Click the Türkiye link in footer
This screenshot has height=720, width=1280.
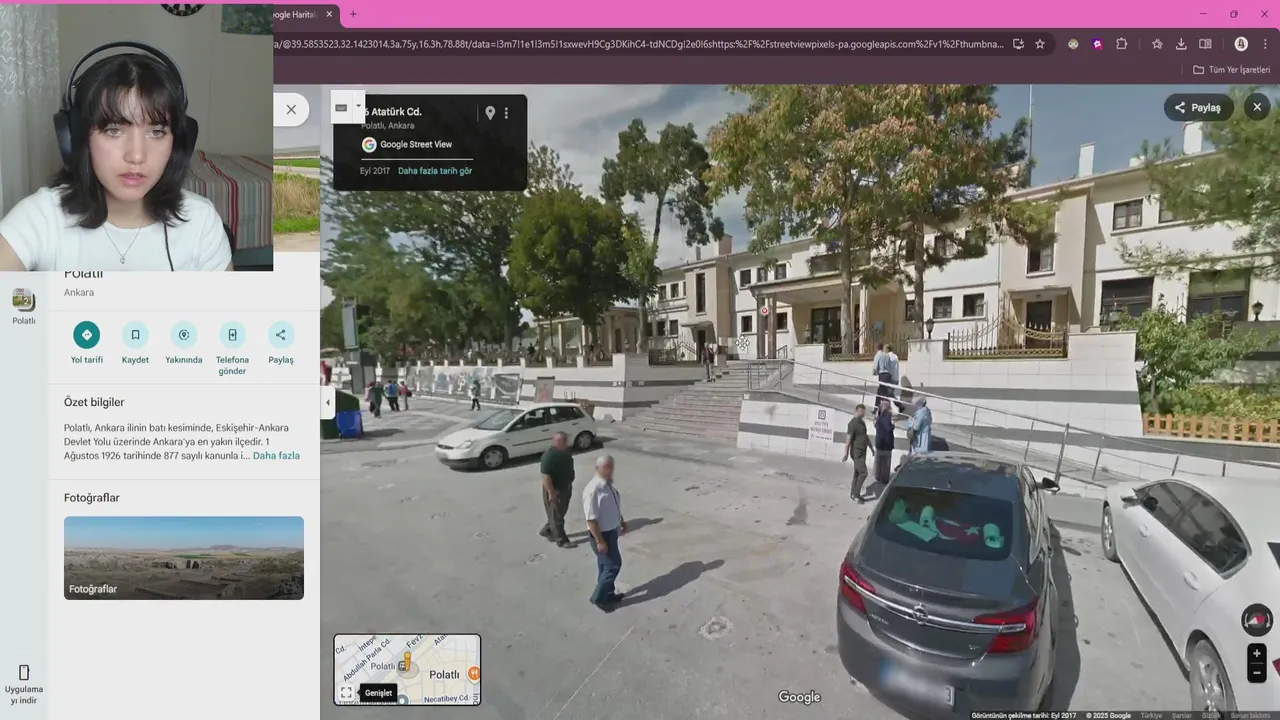click(x=1151, y=715)
